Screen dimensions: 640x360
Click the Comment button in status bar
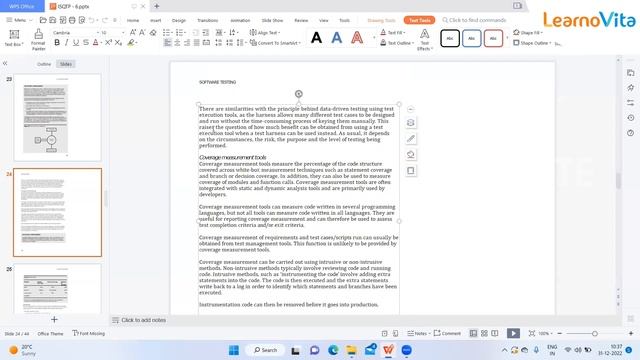(447, 333)
